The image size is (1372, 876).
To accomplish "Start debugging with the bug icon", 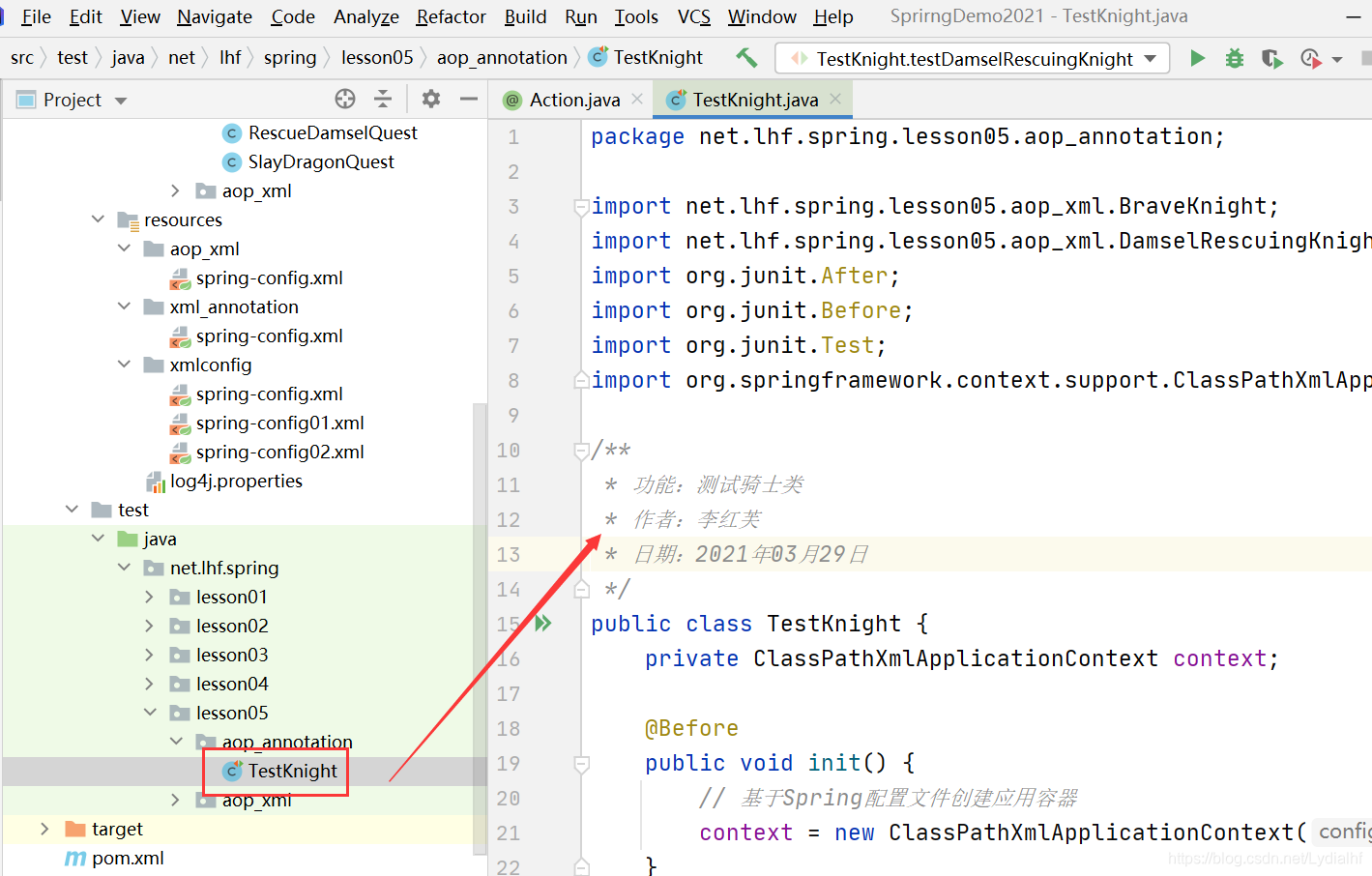I will point(1235,58).
